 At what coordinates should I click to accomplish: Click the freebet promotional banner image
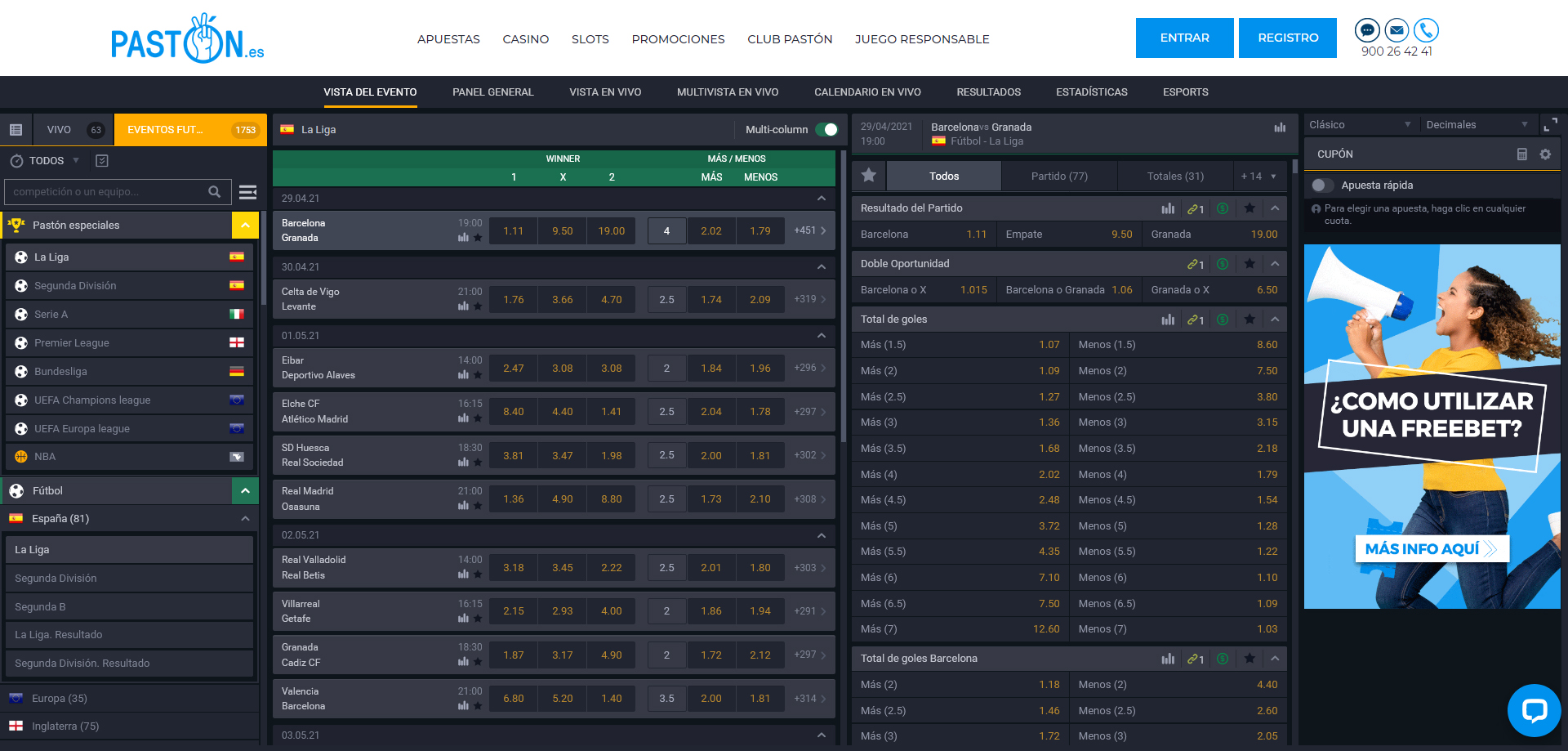coord(1432,427)
